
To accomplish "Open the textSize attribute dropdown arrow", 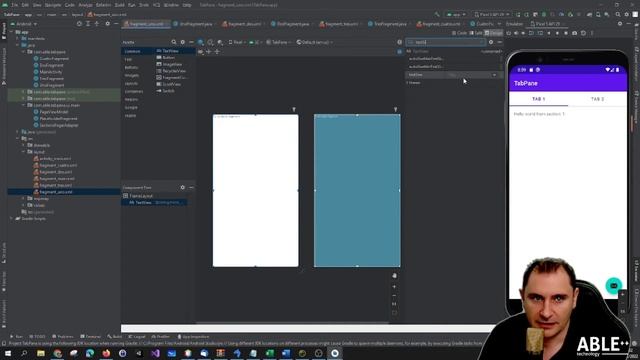I will (494, 75).
